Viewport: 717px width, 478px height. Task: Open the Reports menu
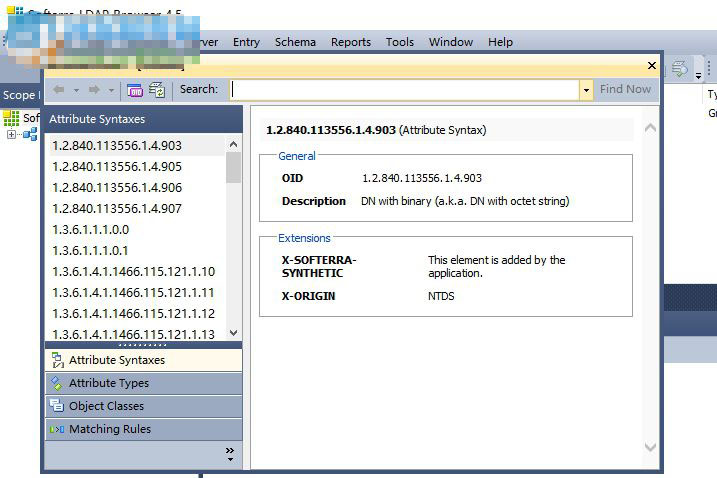(x=351, y=42)
